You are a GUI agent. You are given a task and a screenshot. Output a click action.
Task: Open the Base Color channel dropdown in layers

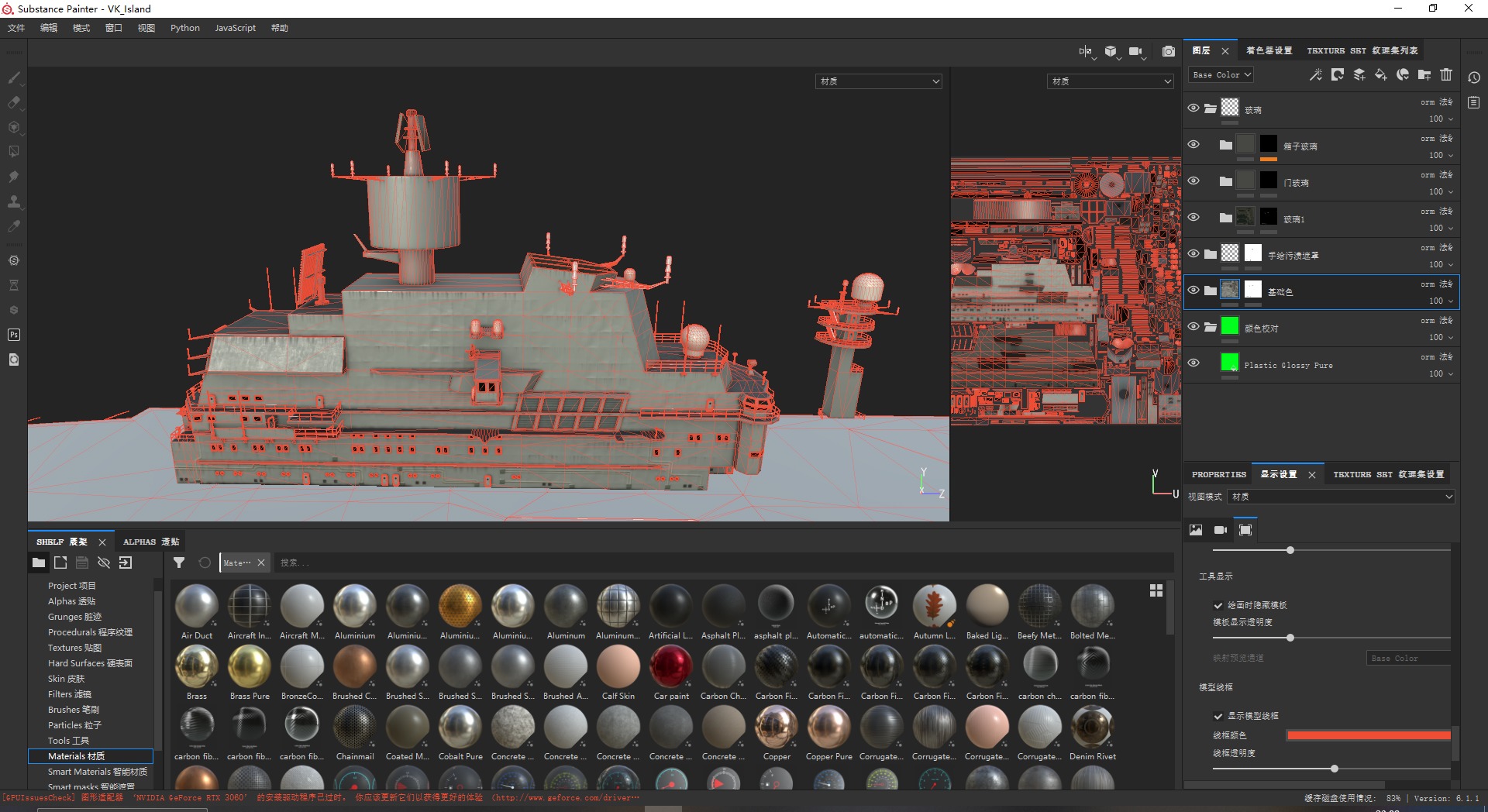(1221, 74)
